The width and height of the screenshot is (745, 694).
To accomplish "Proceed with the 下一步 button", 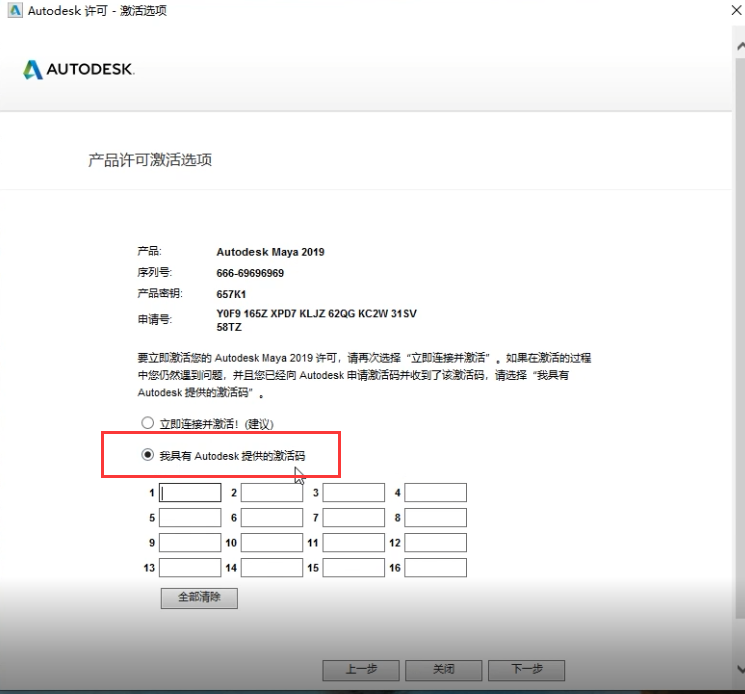I will pos(526,670).
